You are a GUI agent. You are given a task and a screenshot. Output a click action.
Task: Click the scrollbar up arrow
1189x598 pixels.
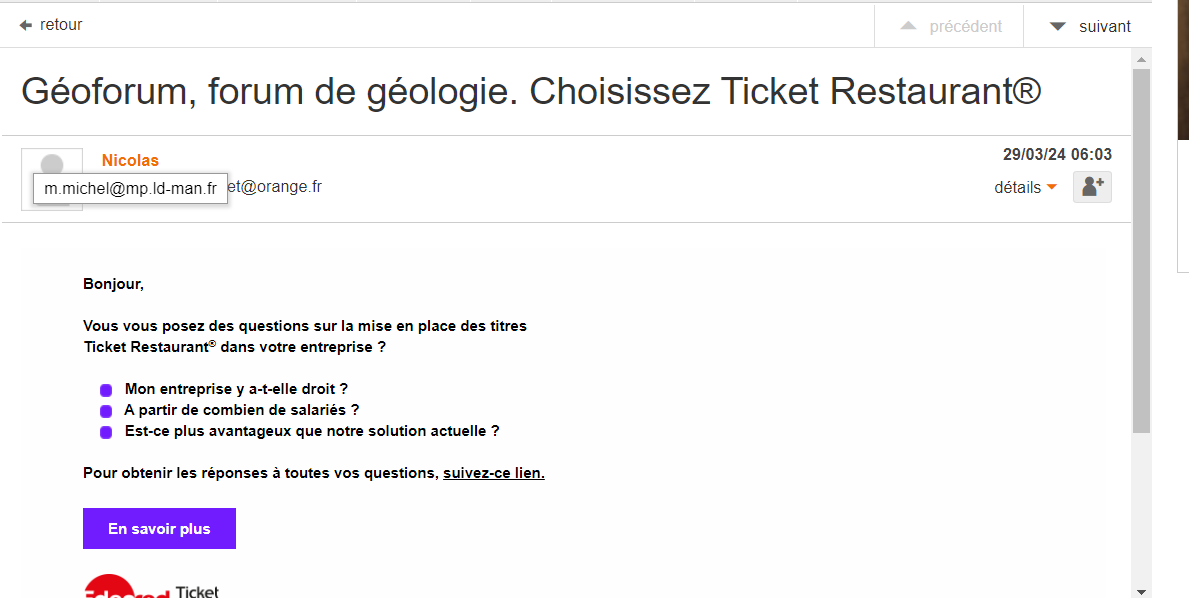1141,59
